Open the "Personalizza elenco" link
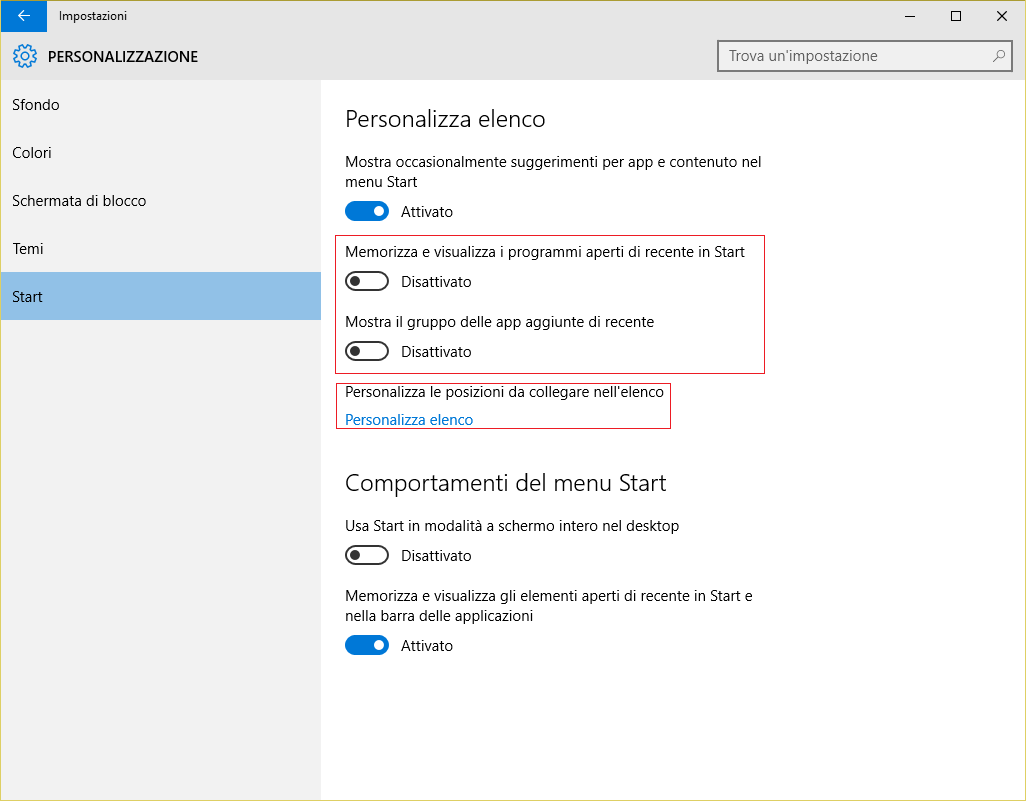 409,420
